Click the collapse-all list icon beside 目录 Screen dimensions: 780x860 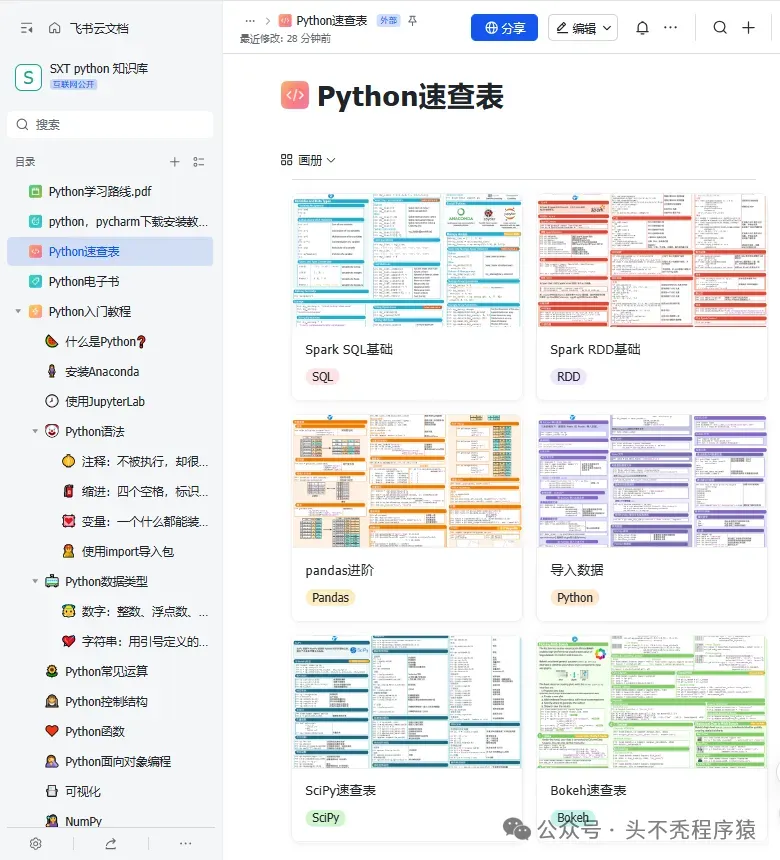pyautogui.click(x=199, y=162)
